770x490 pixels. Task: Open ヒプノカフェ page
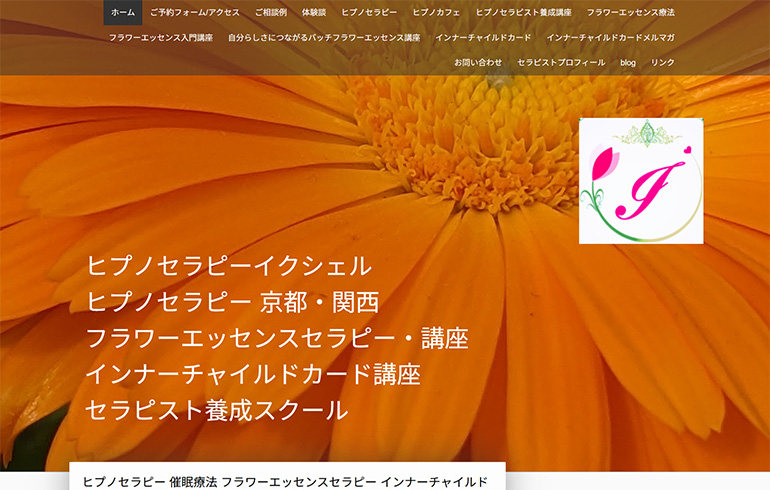(x=436, y=12)
